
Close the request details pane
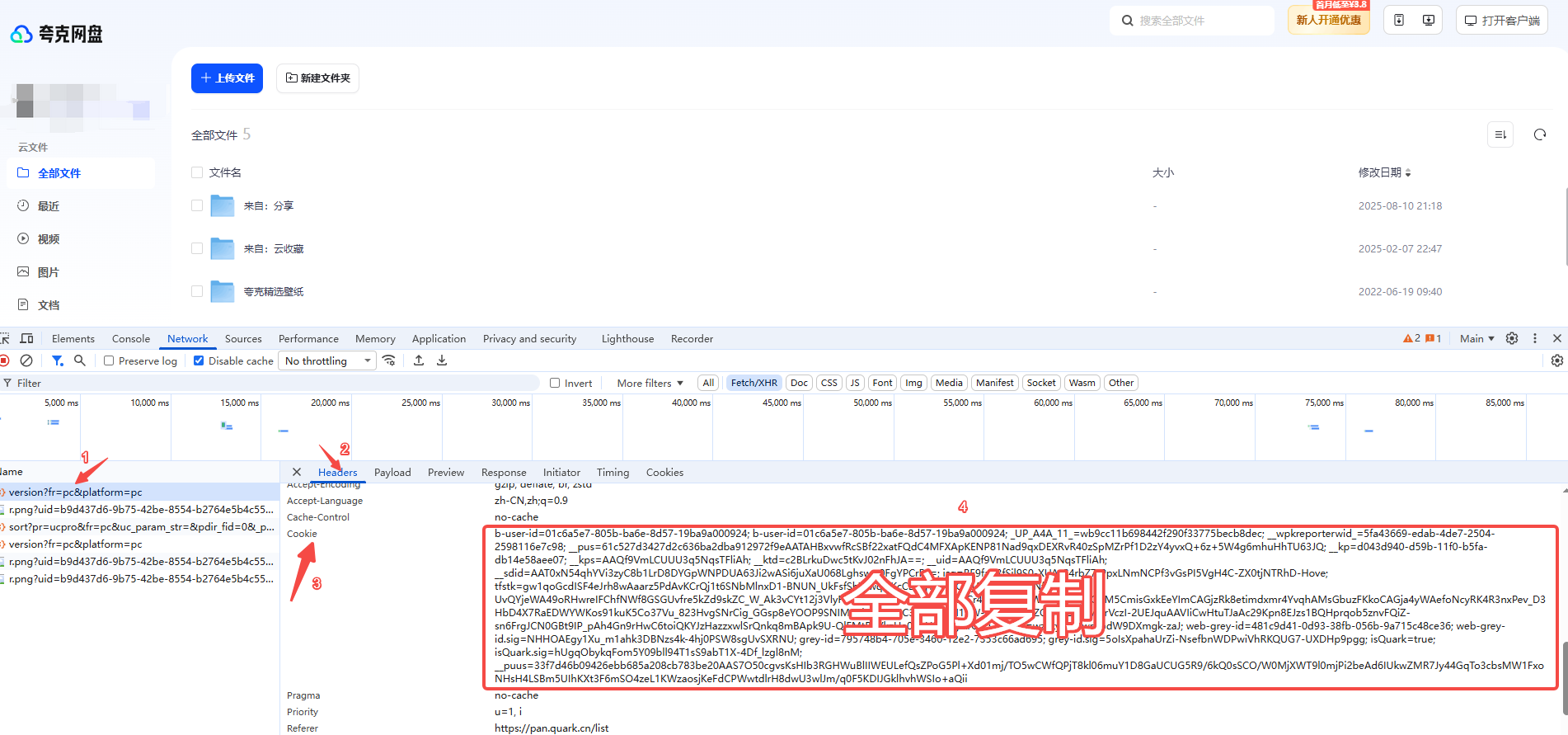297,472
